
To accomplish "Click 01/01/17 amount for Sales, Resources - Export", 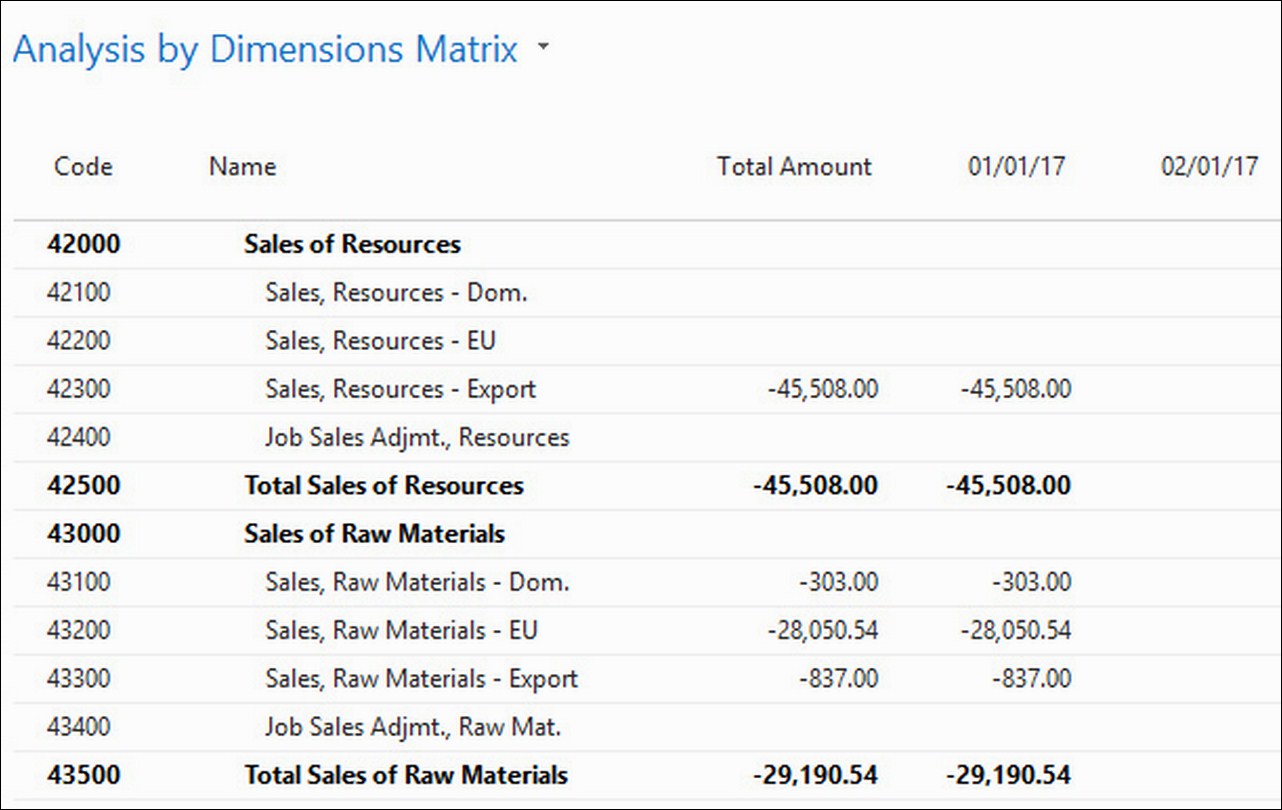I will [1016, 388].
